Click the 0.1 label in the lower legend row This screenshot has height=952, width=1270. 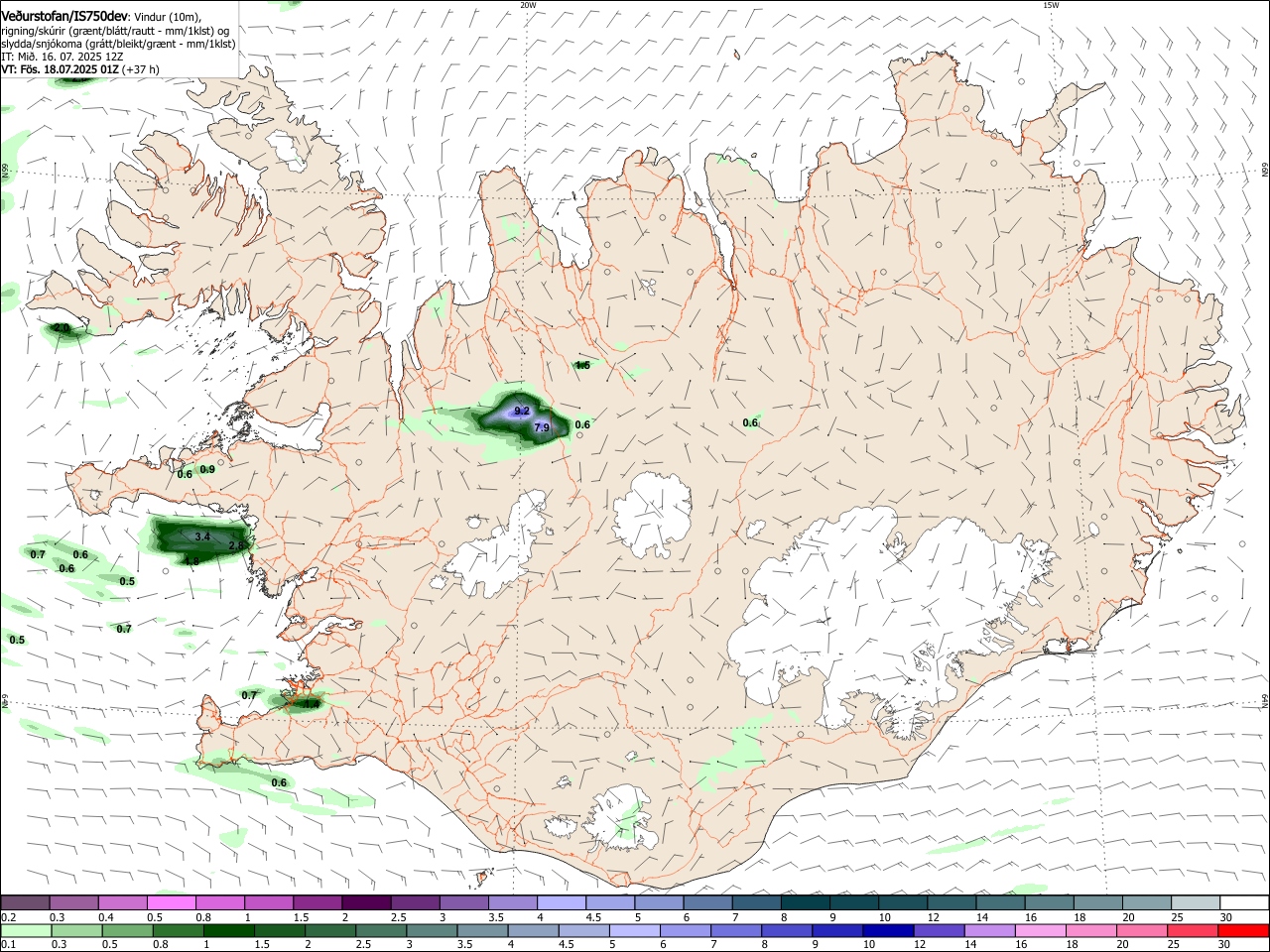coord(9,945)
